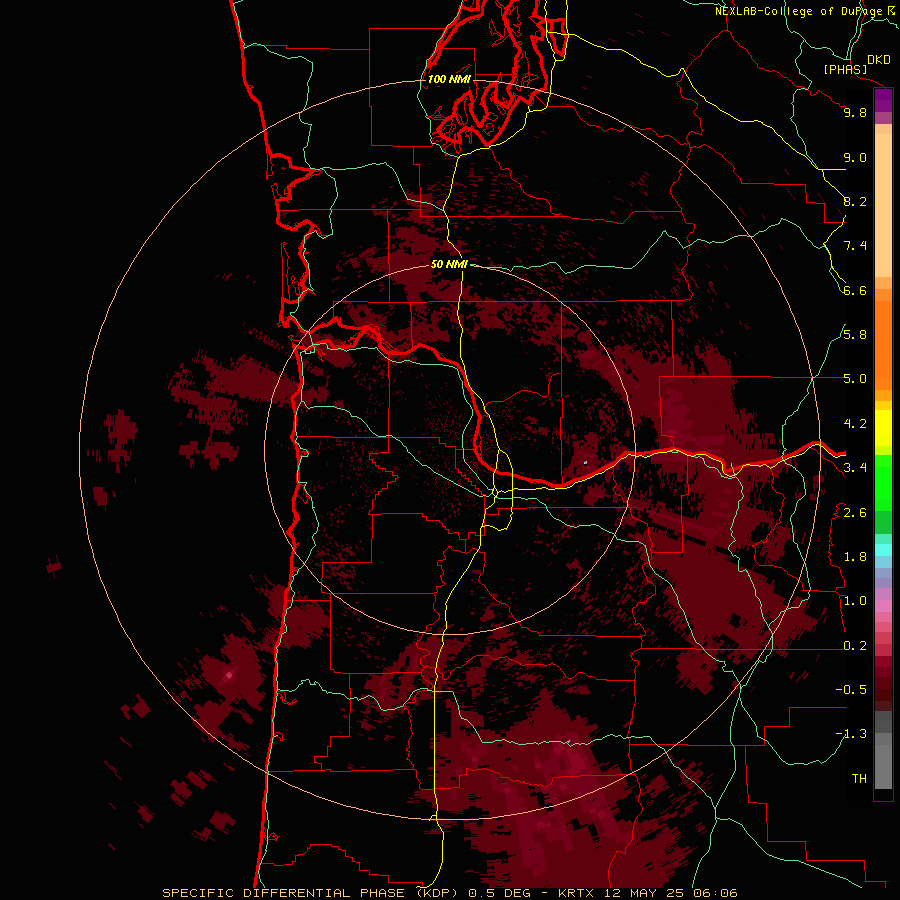900x900 pixels.
Task: Click the 8.2 legend value
Action: (x=855, y=201)
